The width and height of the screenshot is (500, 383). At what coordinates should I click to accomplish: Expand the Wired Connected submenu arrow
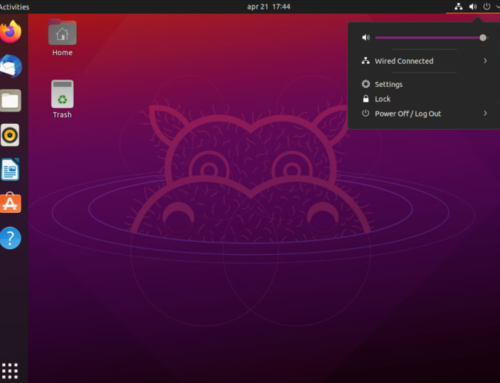tap(485, 61)
